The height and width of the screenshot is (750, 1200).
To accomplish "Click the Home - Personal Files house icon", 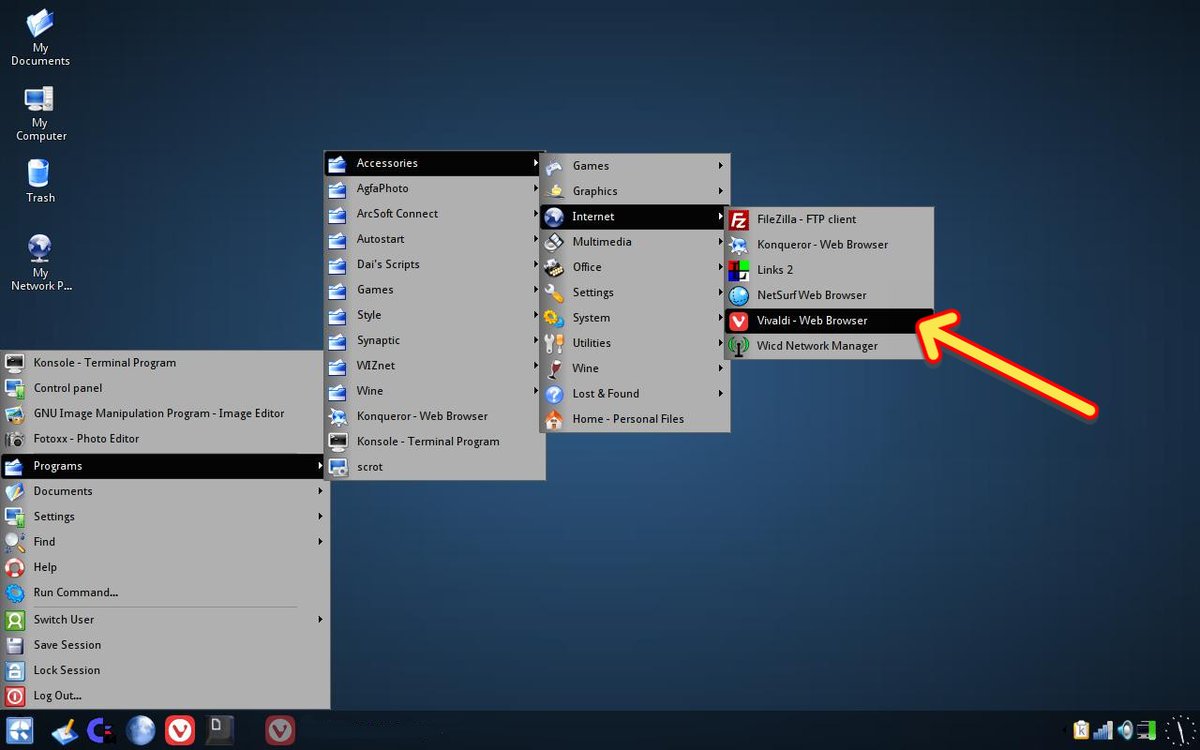I will (x=554, y=419).
